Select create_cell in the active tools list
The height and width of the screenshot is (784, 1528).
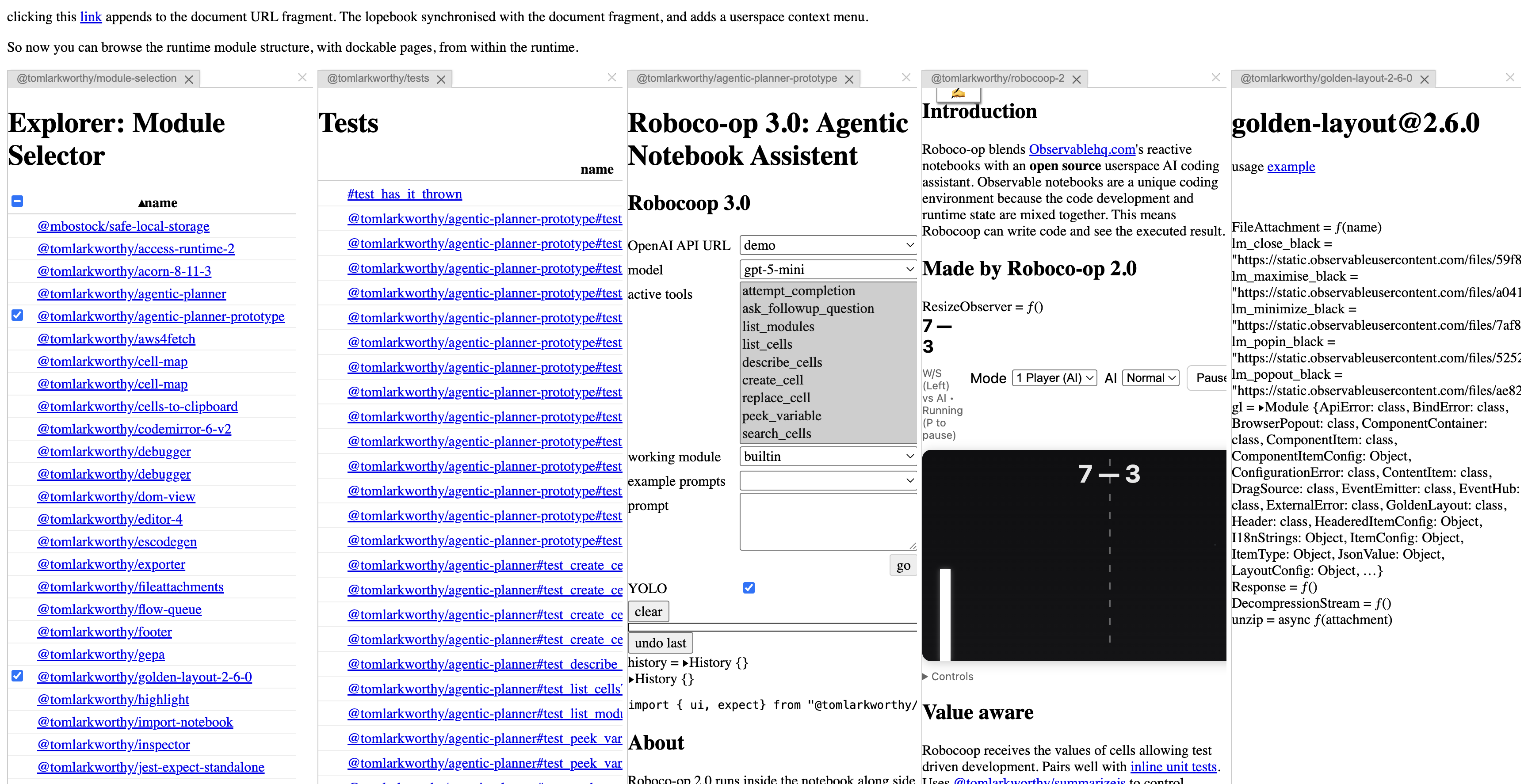point(772,380)
